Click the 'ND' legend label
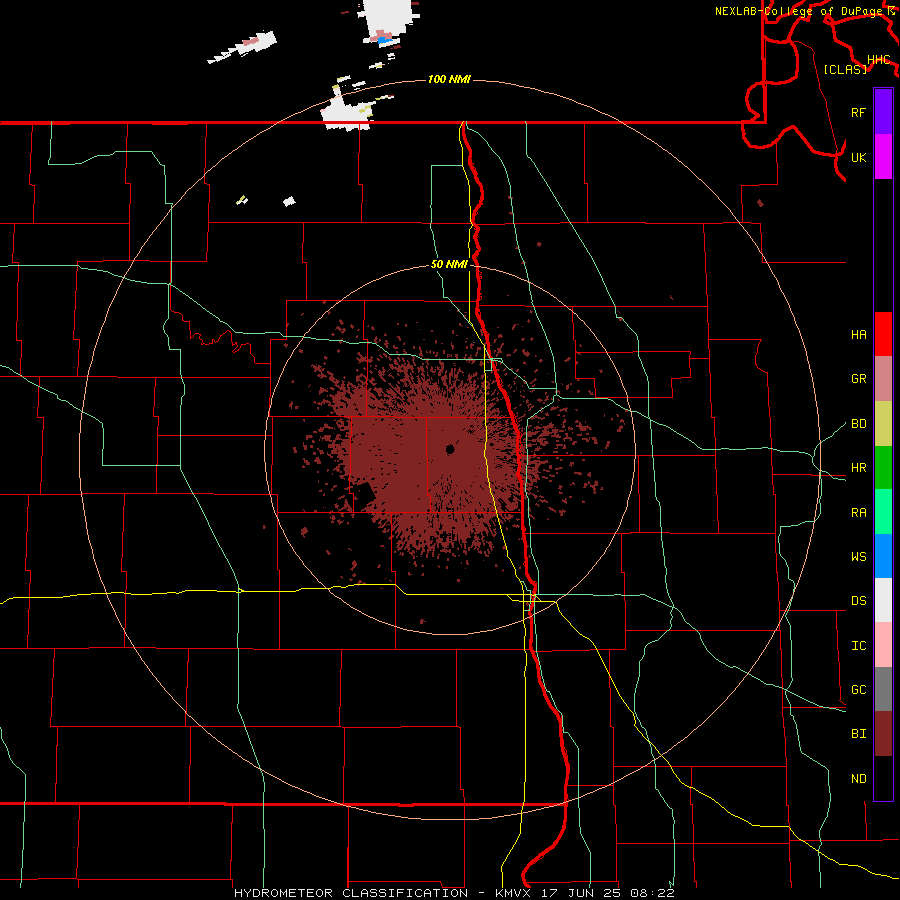900x900 pixels. coord(858,779)
